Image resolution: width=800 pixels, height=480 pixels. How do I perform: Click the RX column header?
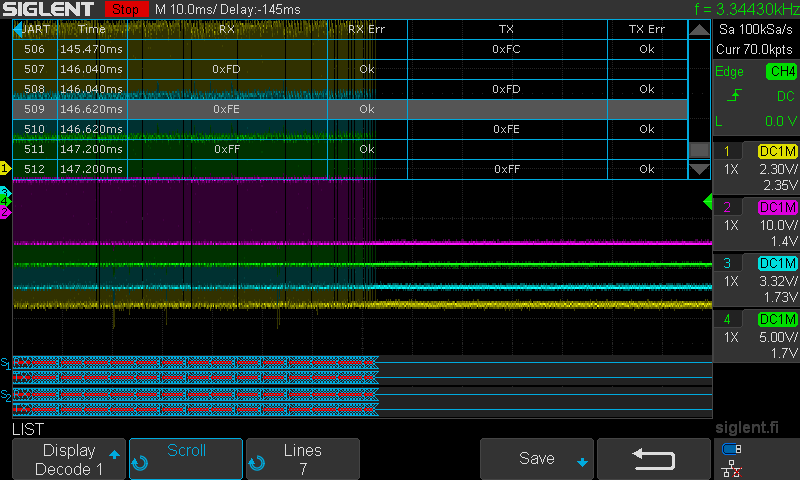coord(227,29)
